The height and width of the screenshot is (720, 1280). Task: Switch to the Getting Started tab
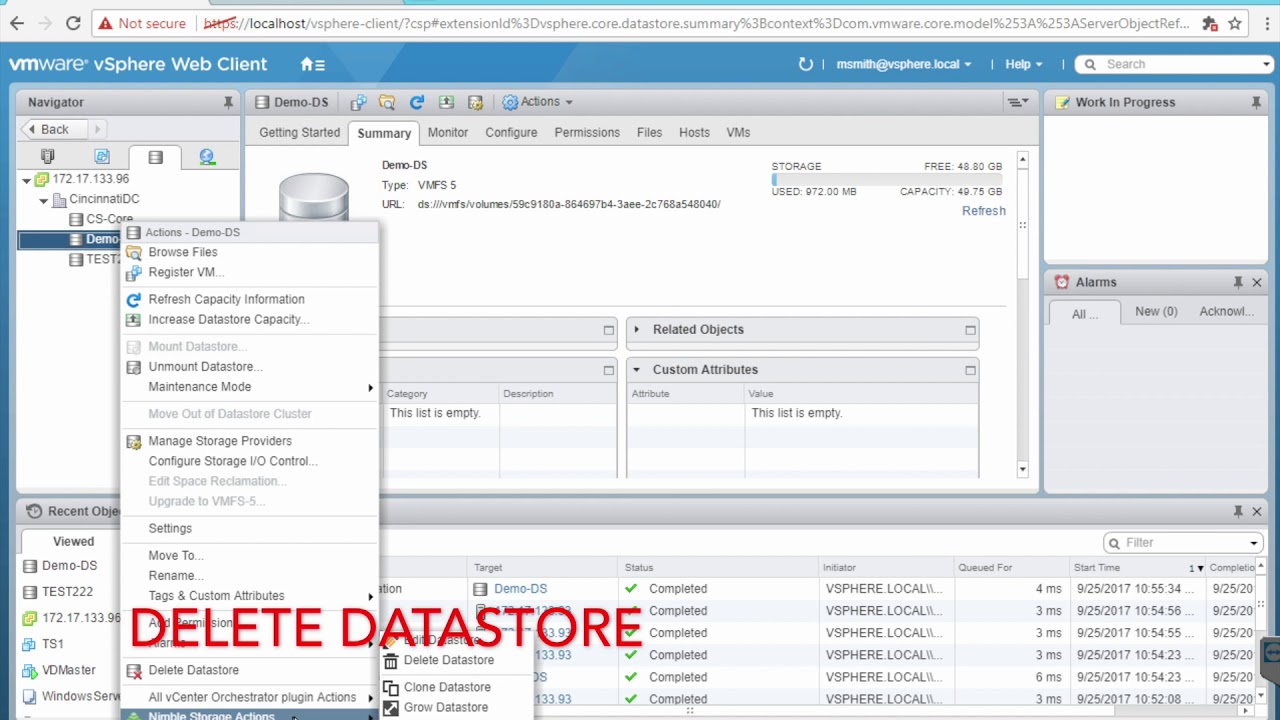tap(300, 132)
